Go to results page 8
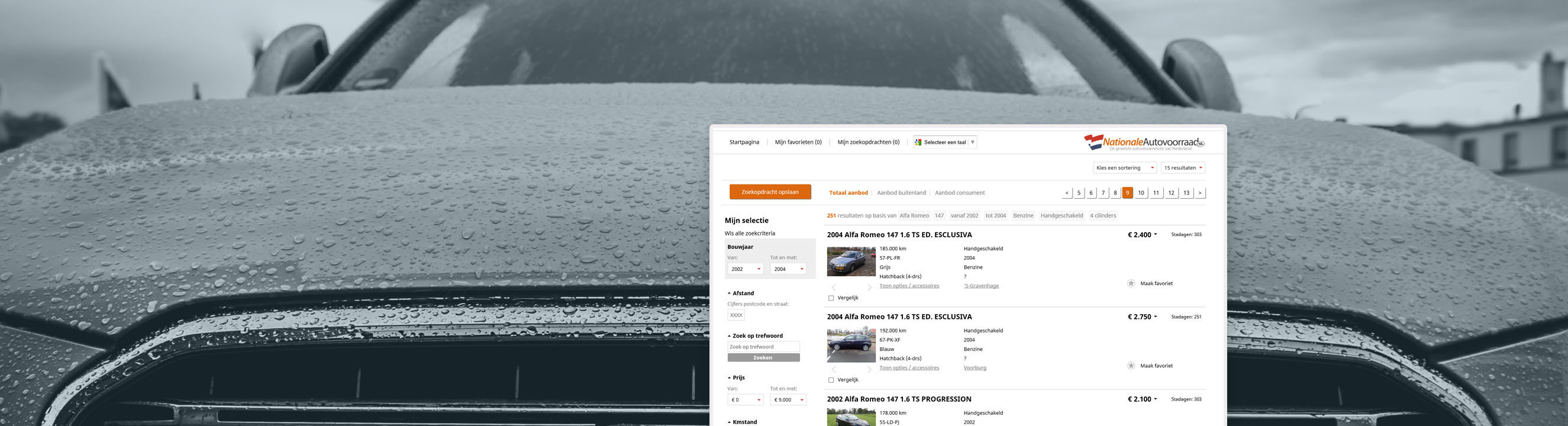Screen dimensions: 1568x426 tap(1115, 193)
